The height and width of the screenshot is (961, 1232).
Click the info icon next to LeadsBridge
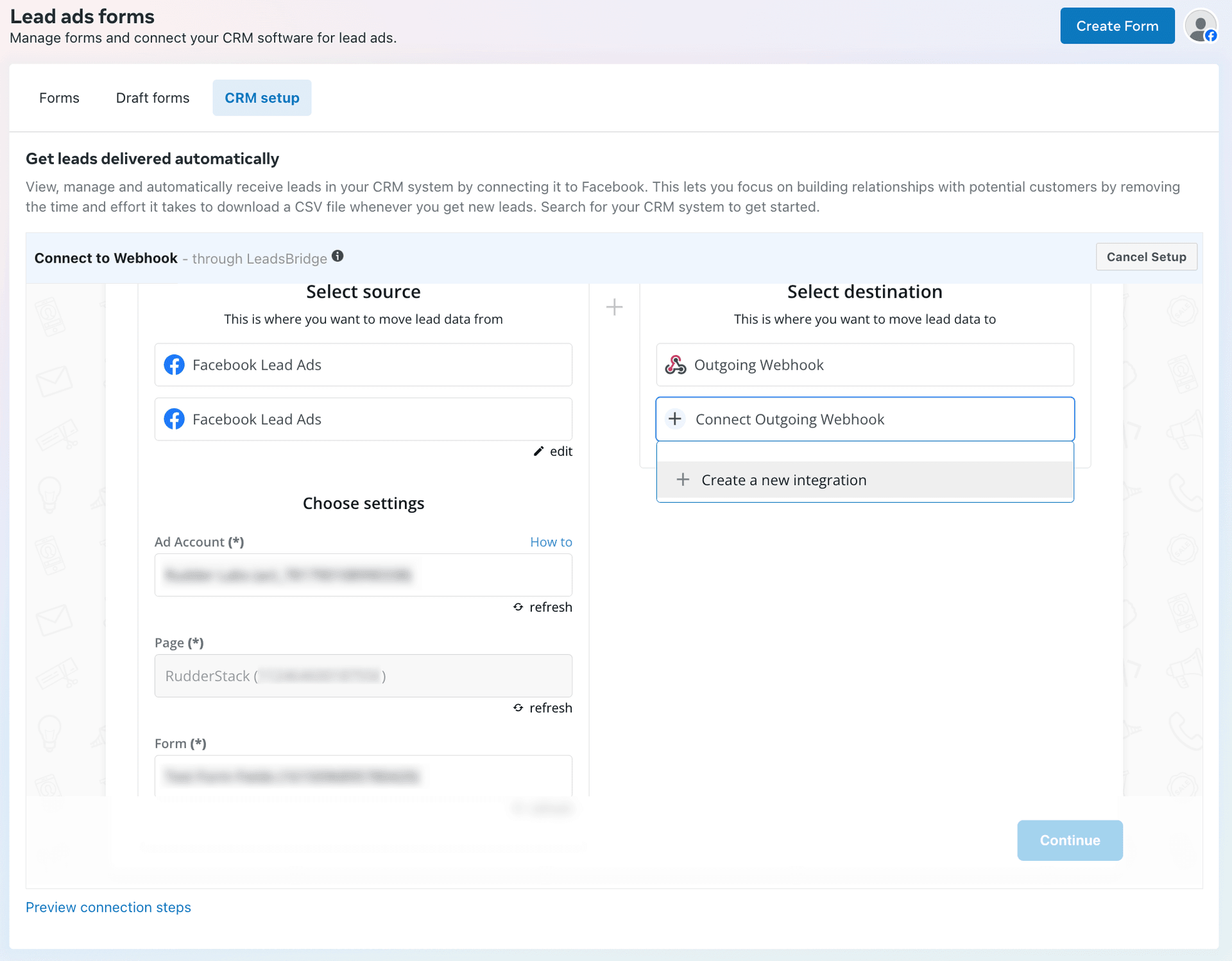pyautogui.click(x=338, y=255)
